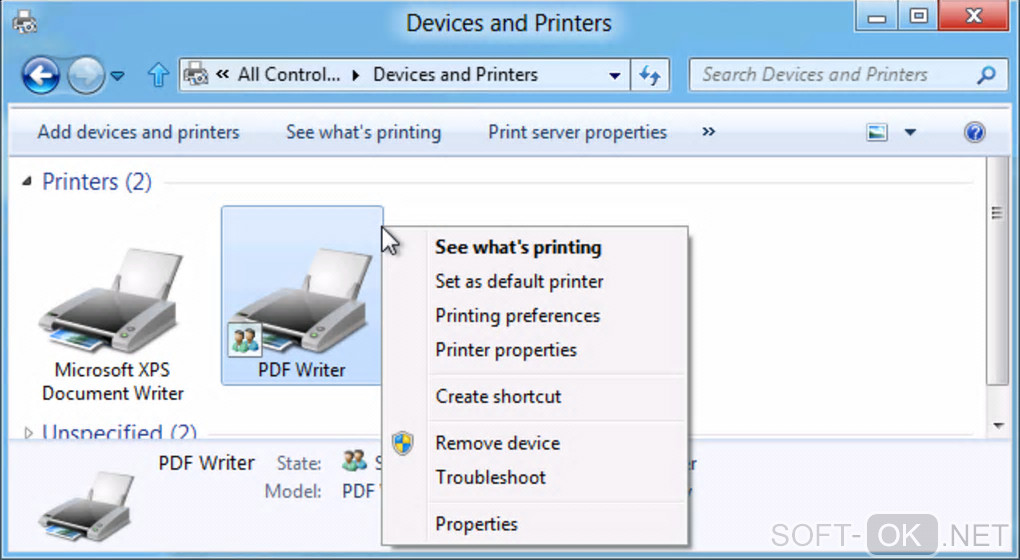Select Microsoft XPS Document Writer printer
Viewport: 1020px width, 560px height.
tap(113, 325)
